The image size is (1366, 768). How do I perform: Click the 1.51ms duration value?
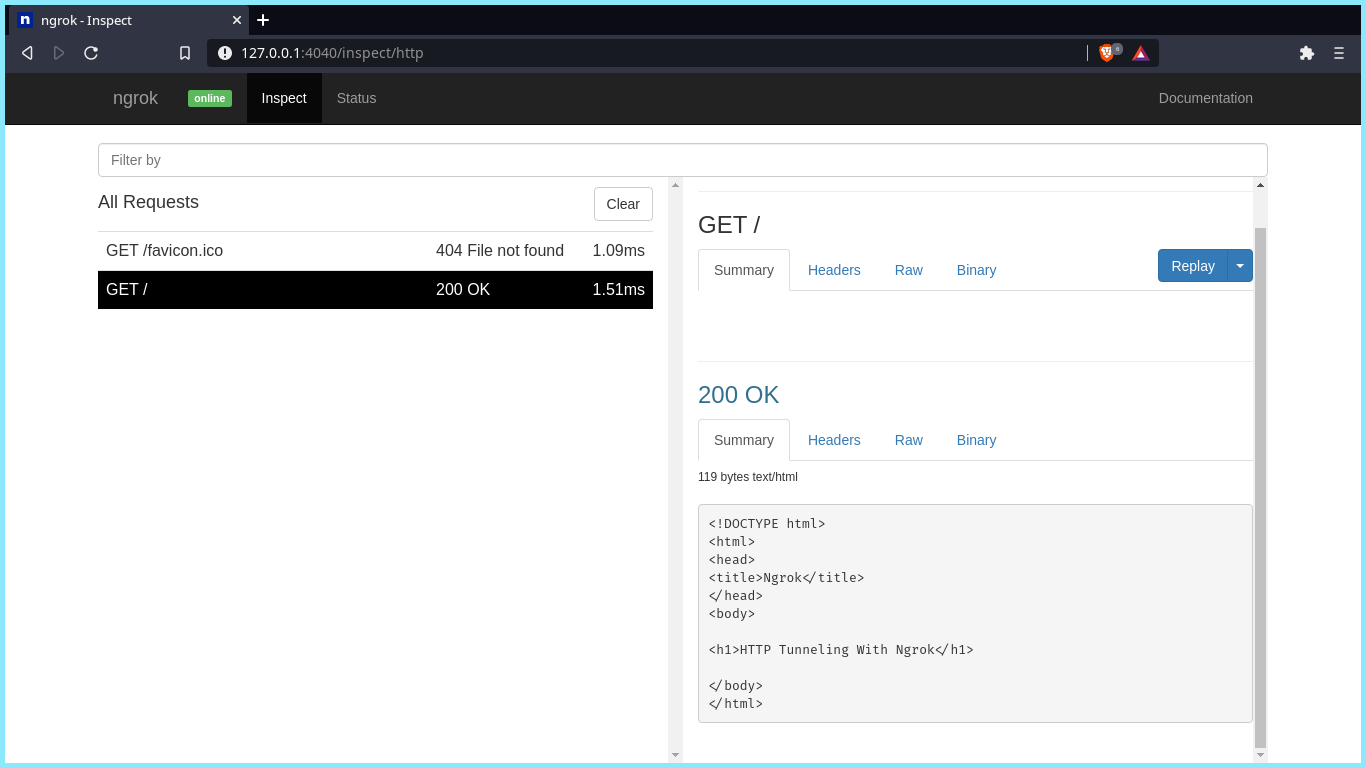(x=618, y=290)
